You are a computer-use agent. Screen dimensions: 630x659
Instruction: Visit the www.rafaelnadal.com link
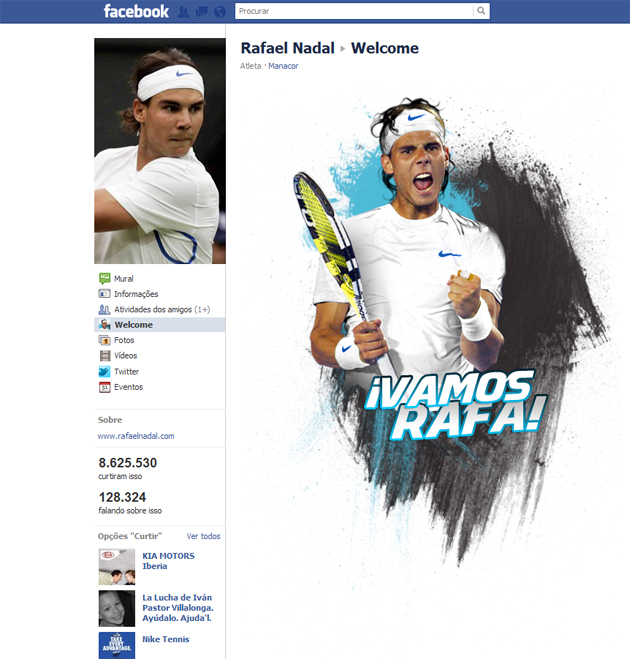click(136, 436)
